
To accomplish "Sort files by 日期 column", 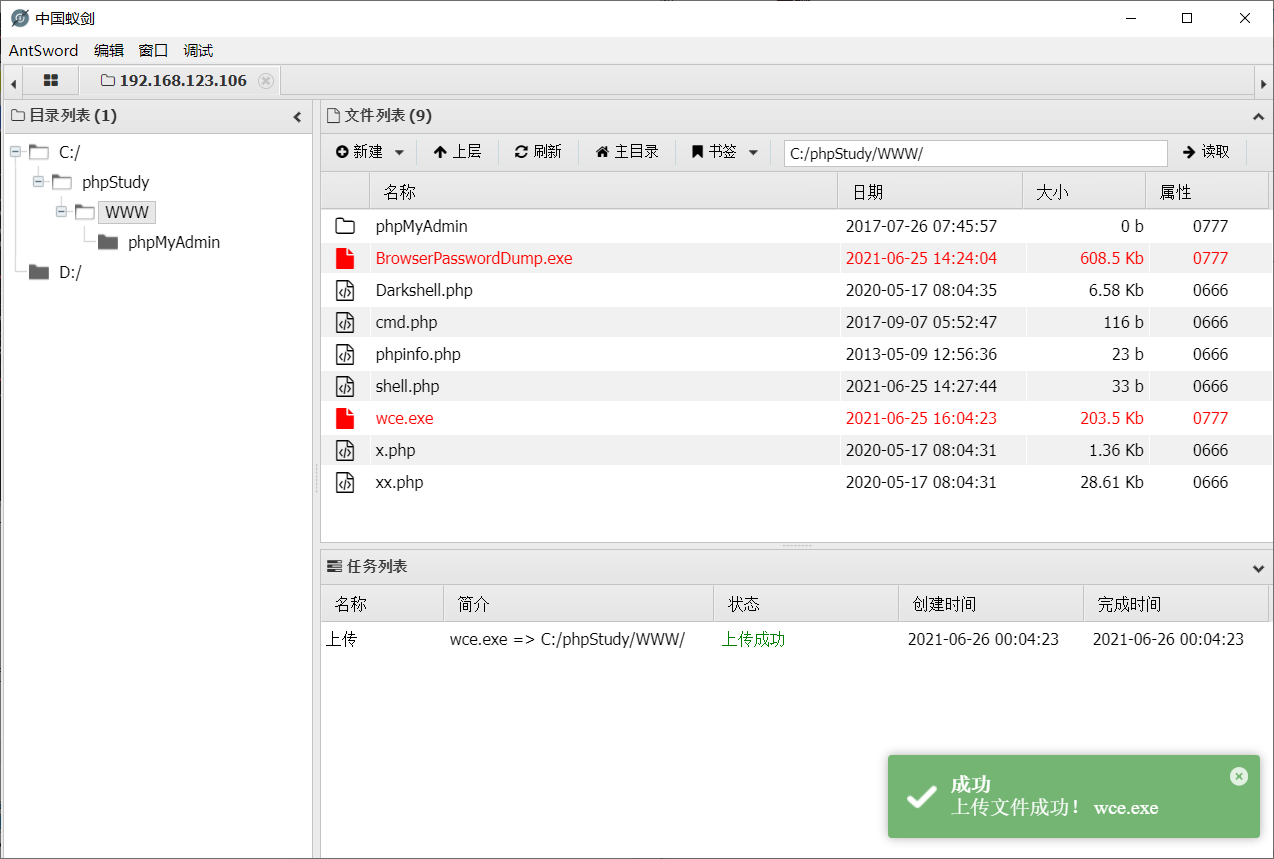I will pyautogui.click(x=930, y=192).
